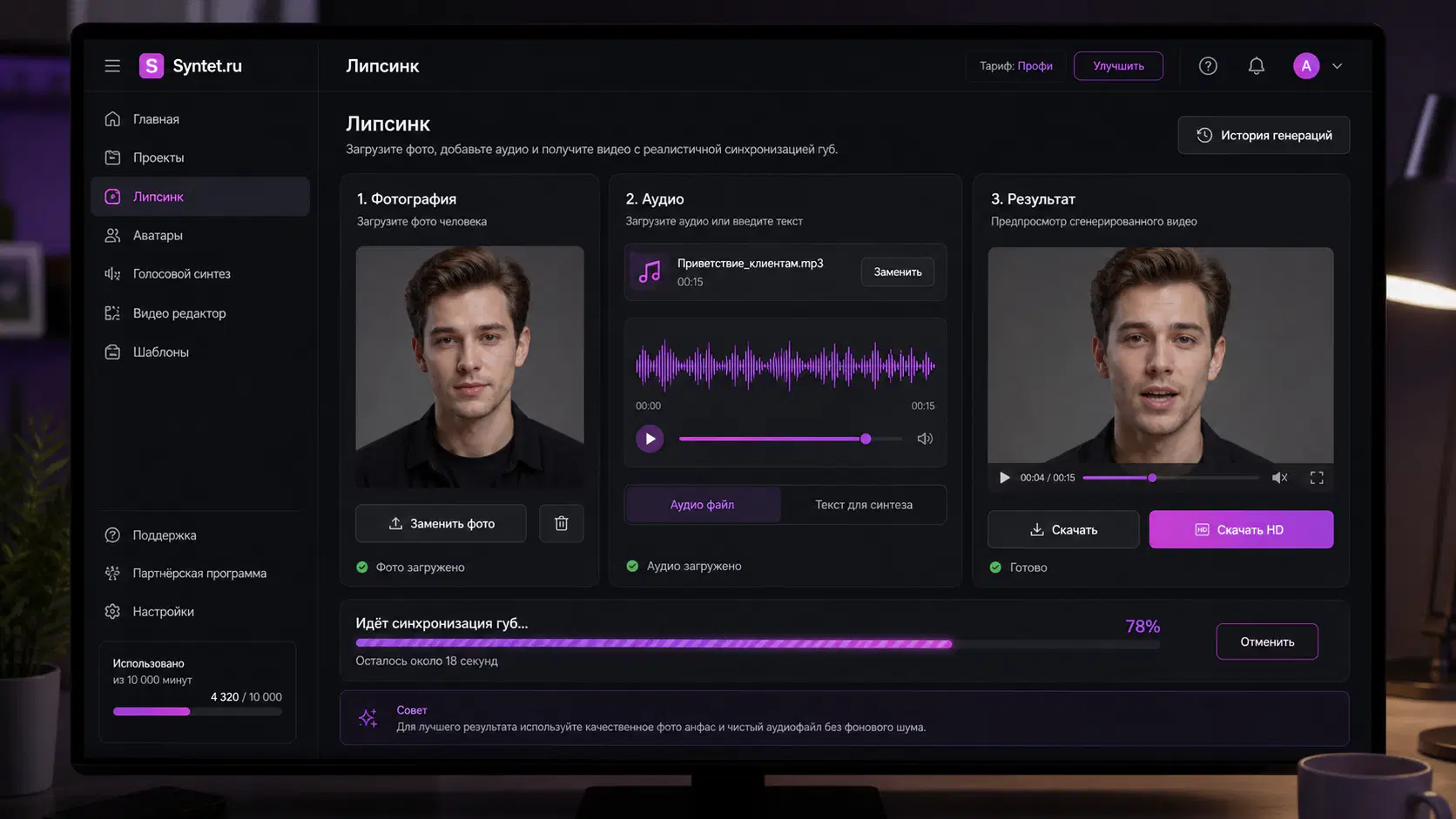Switch to Текст для синтеза tab

pyautogui.click(x=864, y=505)
